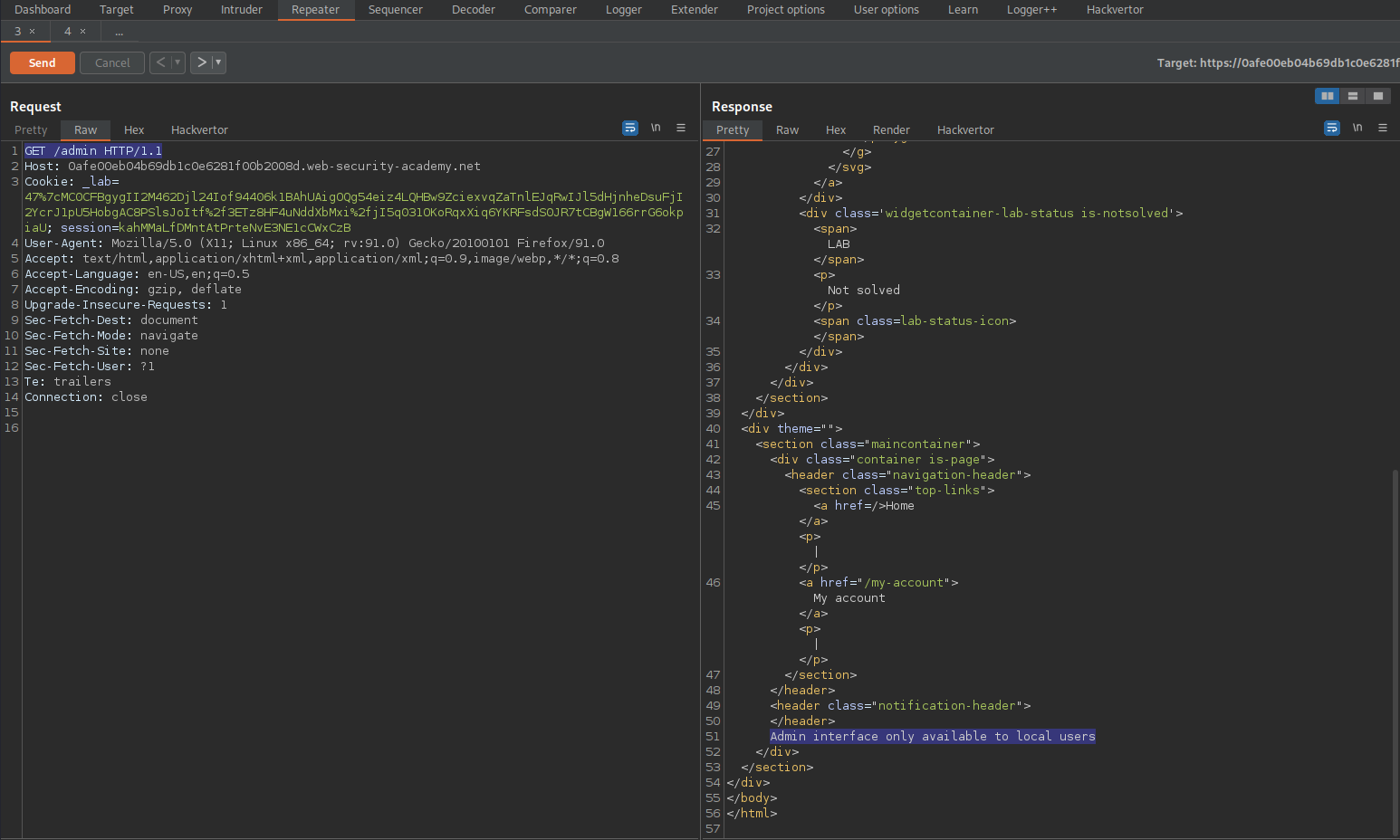Image resolution: width=1400 pixels, height=840 pixels.
Task: Switch Request view to Pretty
Action: pyautogui.click(x=31, y=130)
